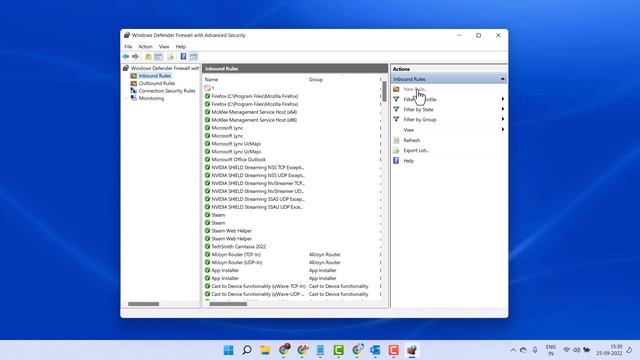Open the View menu

click(164, 47)
